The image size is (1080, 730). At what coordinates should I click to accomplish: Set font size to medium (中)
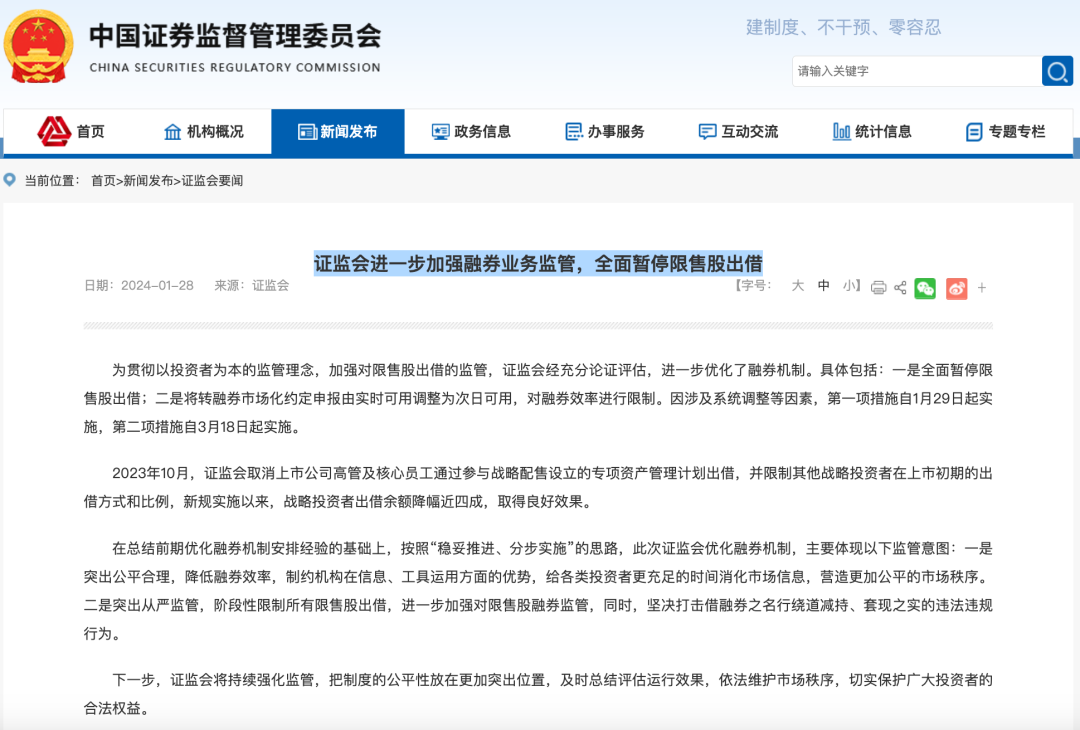click(x=823, y=286)
